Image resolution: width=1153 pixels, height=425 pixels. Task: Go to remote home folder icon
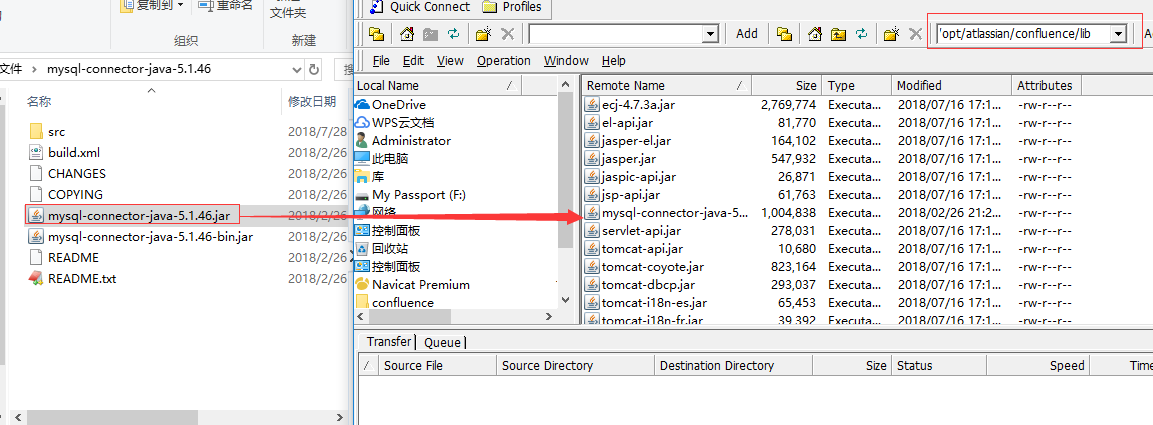click(x=814, y=33)
